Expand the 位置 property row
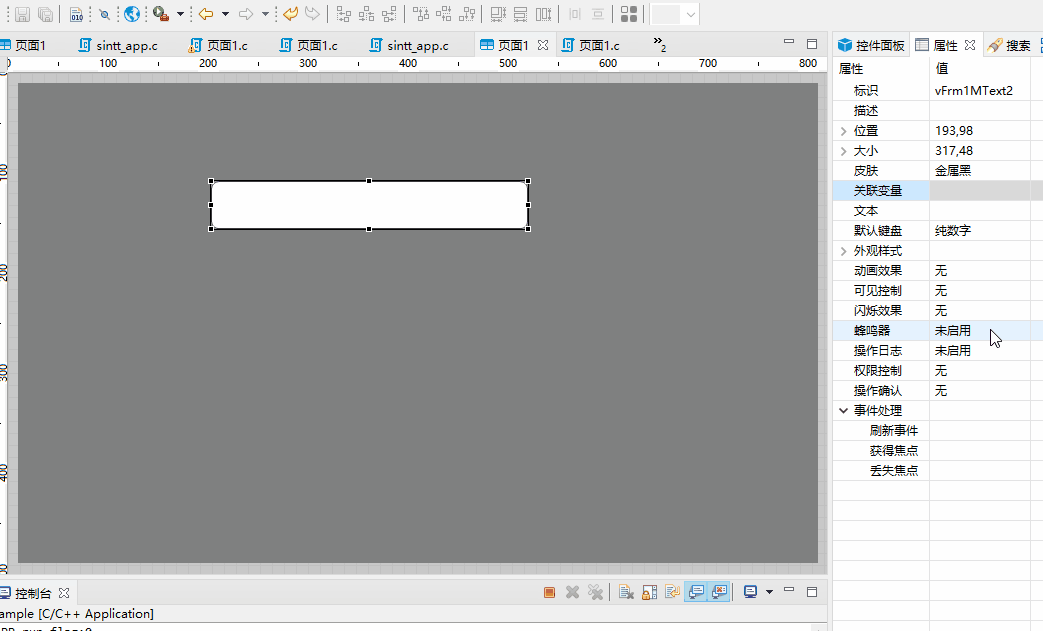This screenshot has width=1043, height=631. [843, 131]
